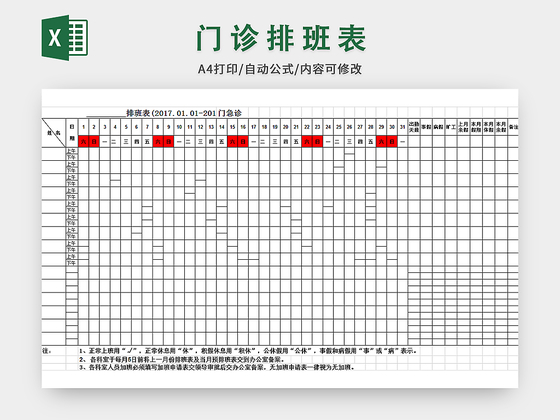Image resolution: width=560 pixels, height=420 pixels.
Task: Click the green Excel logo icon
Action: (65, 38)
